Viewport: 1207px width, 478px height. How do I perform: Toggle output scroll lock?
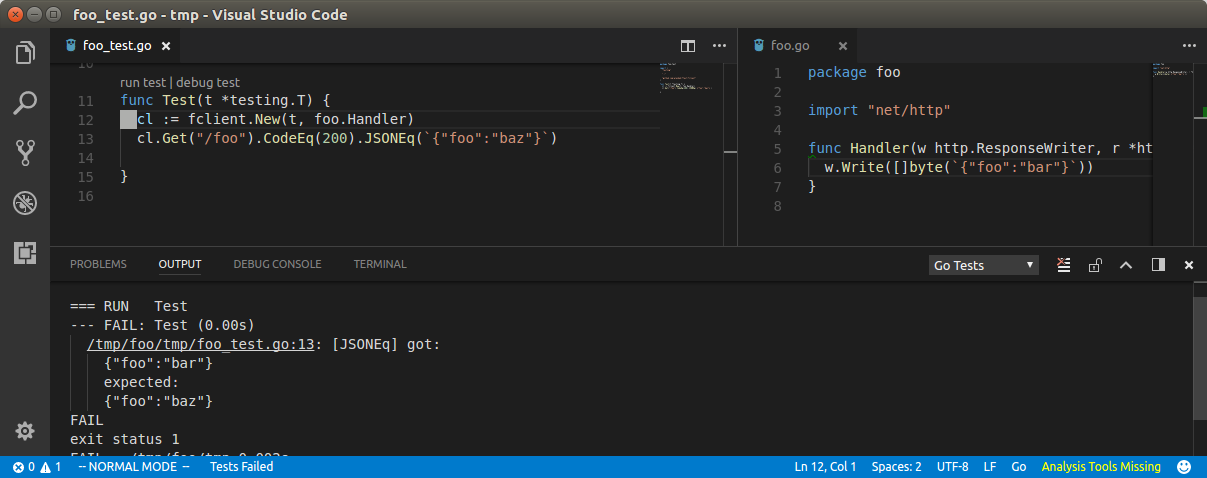(1095, 265)
